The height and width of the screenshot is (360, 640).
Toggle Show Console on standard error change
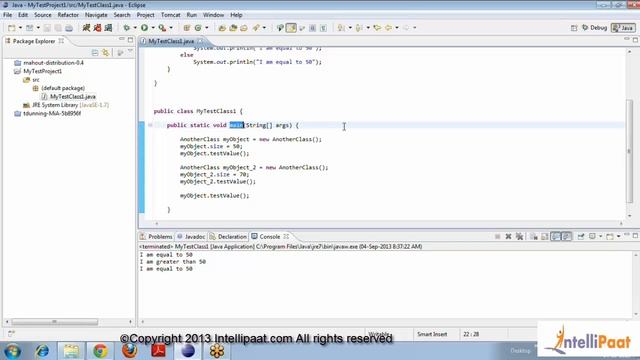pos(567,236)
